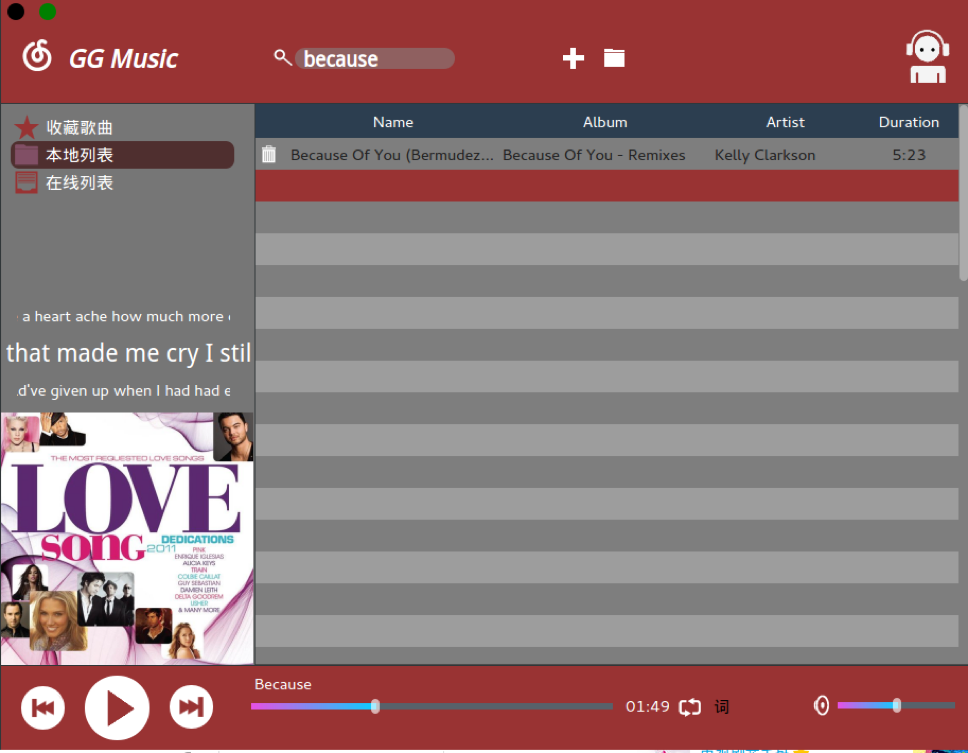Sort by the Album column header
This screenshot has width=968, height=753.
point(605,122)
